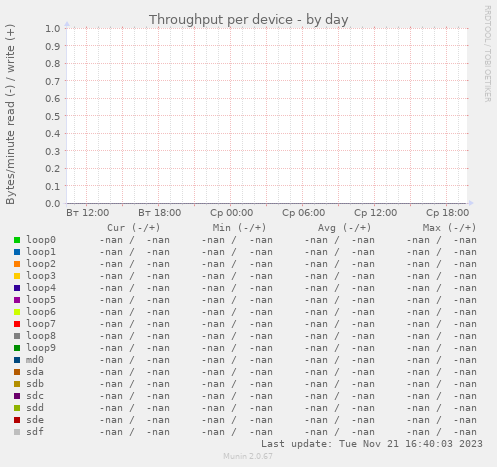Click the 0.5 y-axis value
Image resolution: width=497 pixels, height=467 pixels.
point(53,116)
